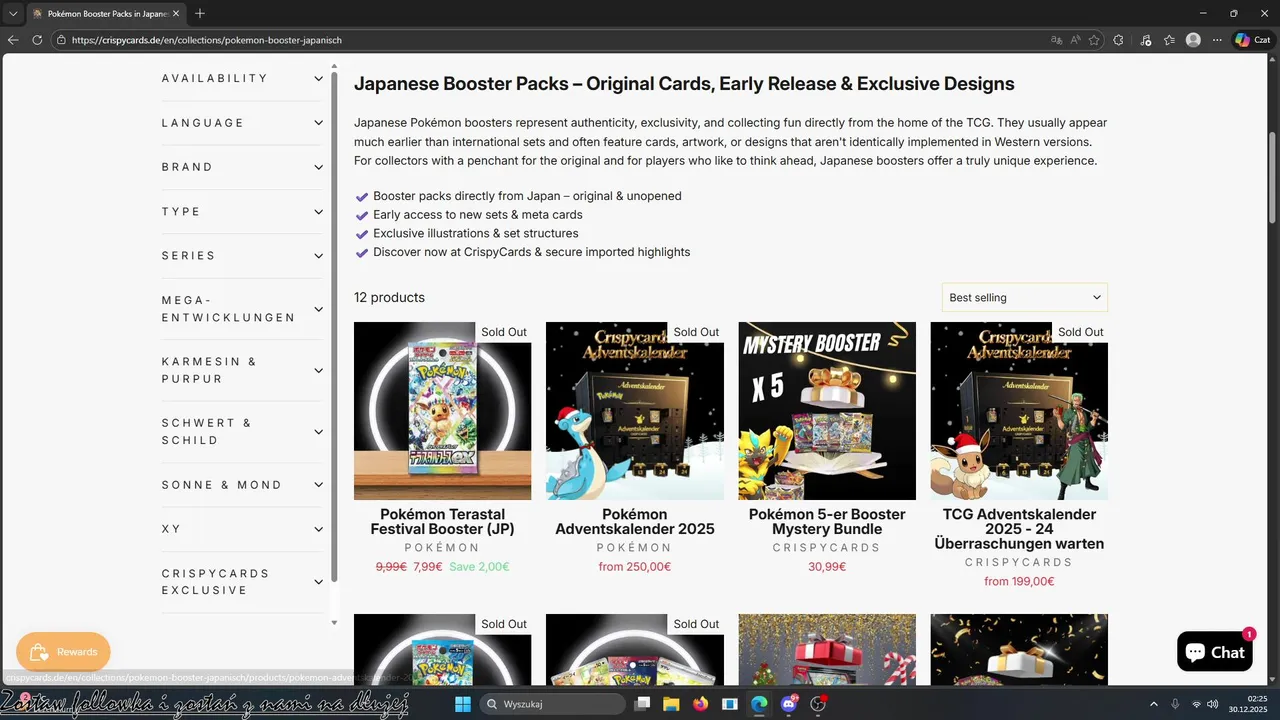Reload the page with the refresh icon
This screenshot has width=1280, height=720.
tap(37, 40)
